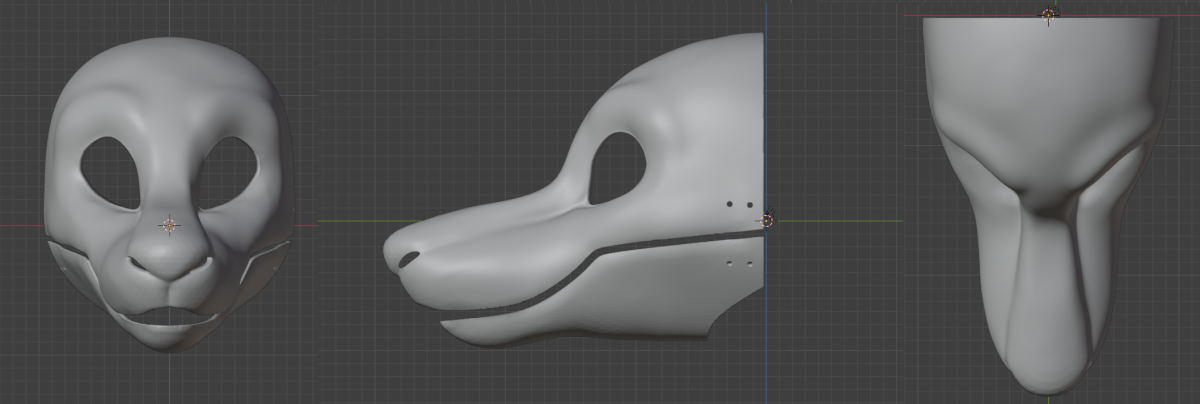The width and height of the screenshot is (1200, 404).
Task: Select the nostril on the side-view mask
Action: pyautogui.click(x=409, y=260)
